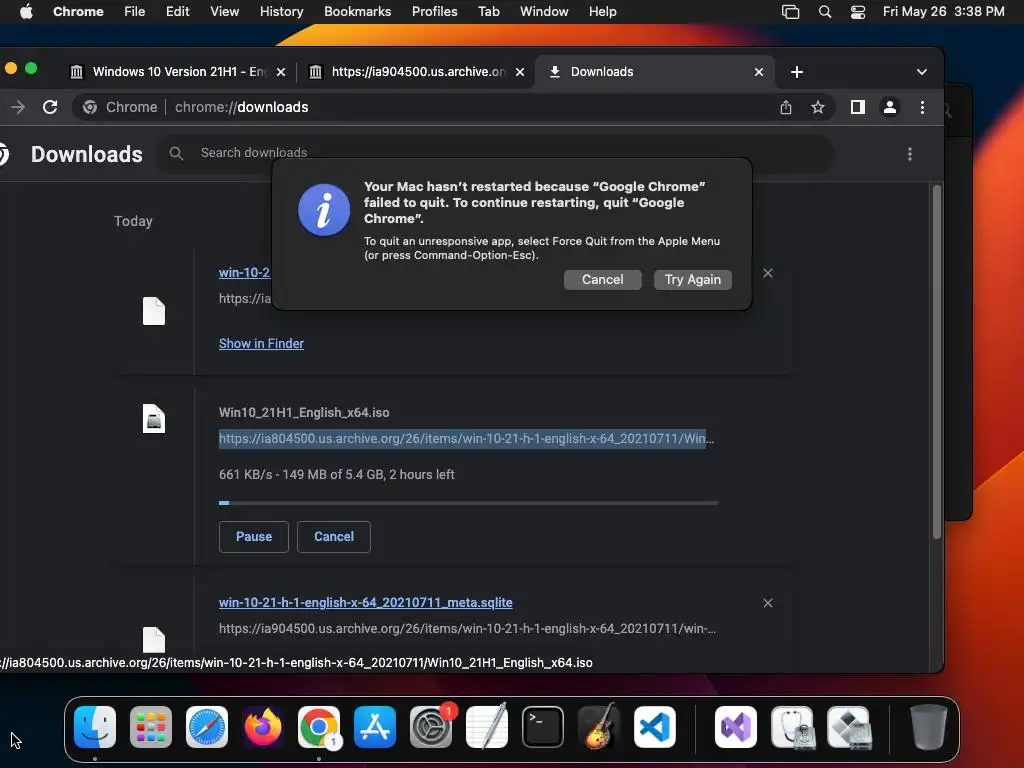Open the Profiles menu
The width and height of the screenshot is (1024, 768).
pos(434,12)
